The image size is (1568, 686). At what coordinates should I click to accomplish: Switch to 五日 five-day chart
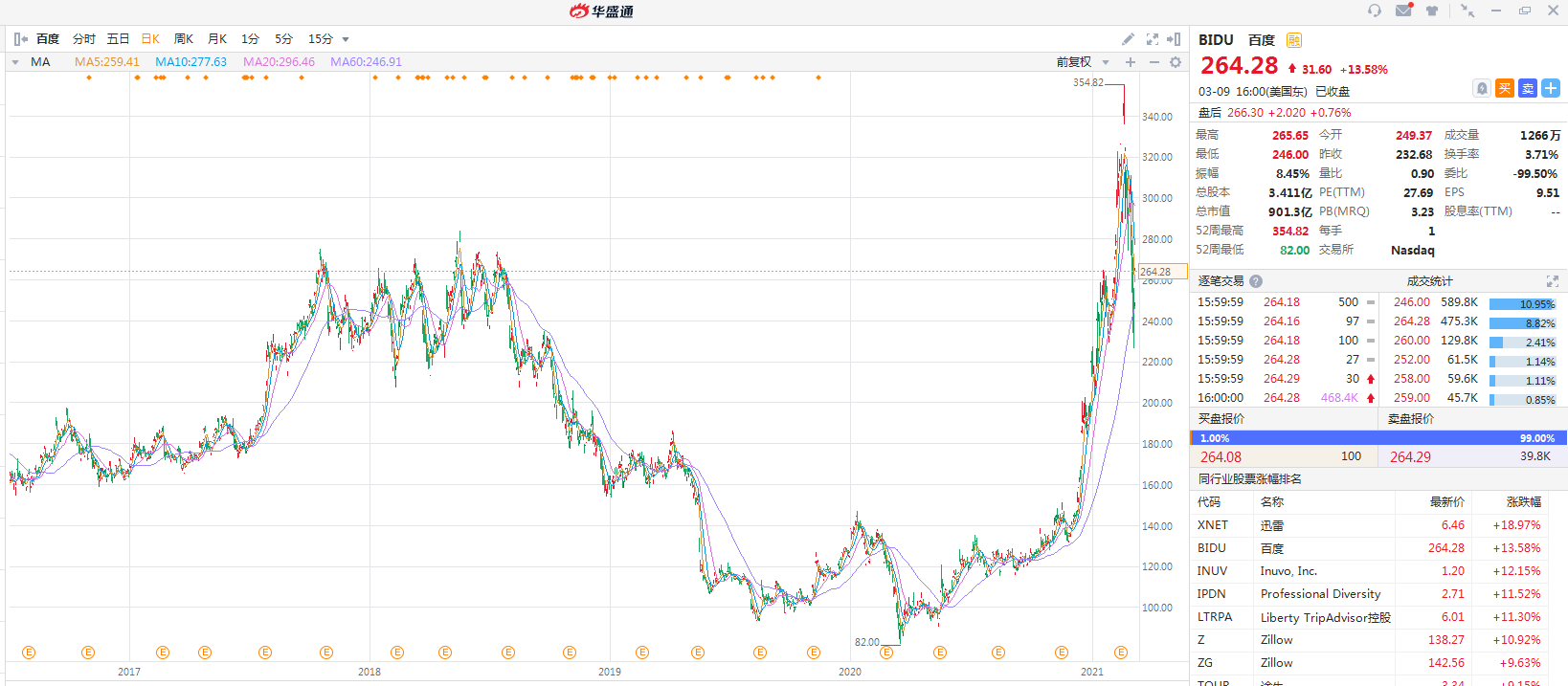[118, 39]
